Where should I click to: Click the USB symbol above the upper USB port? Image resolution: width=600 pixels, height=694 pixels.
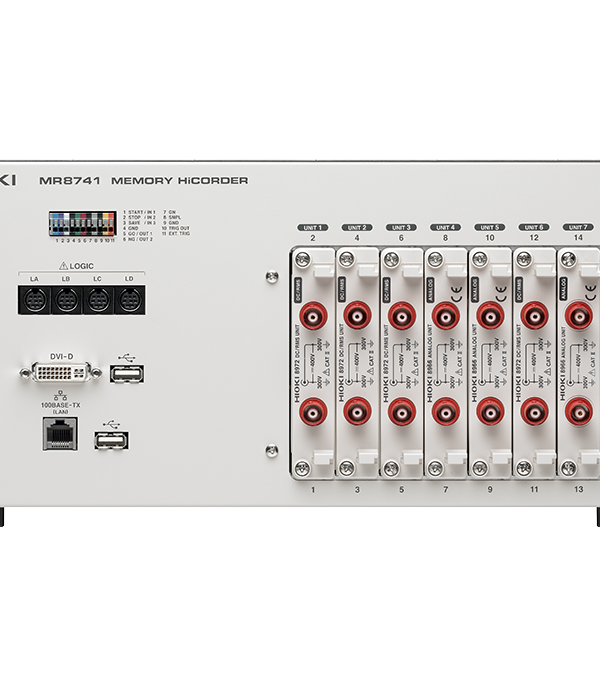[x=127, y=357]
